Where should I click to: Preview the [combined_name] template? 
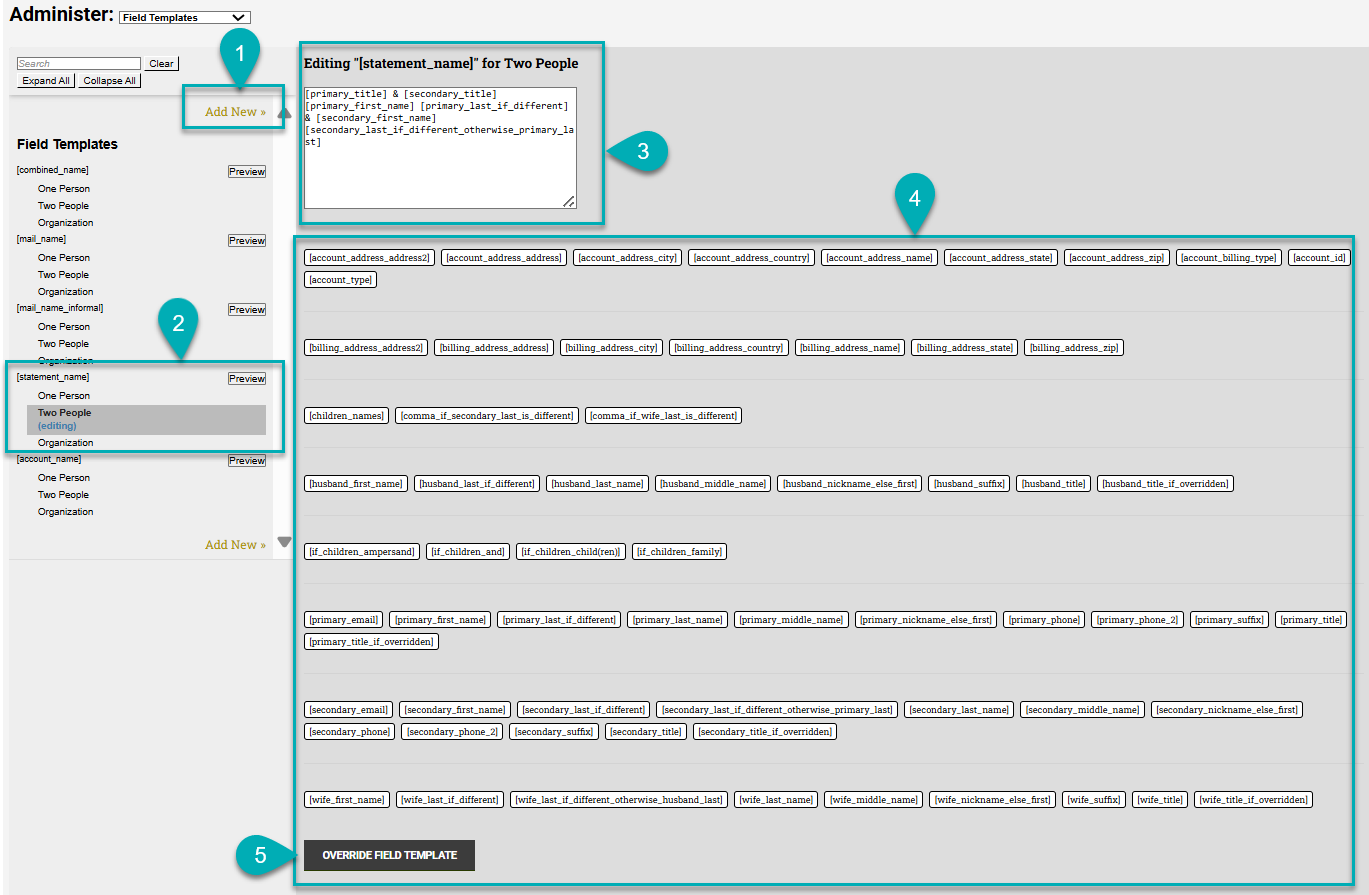246,171
